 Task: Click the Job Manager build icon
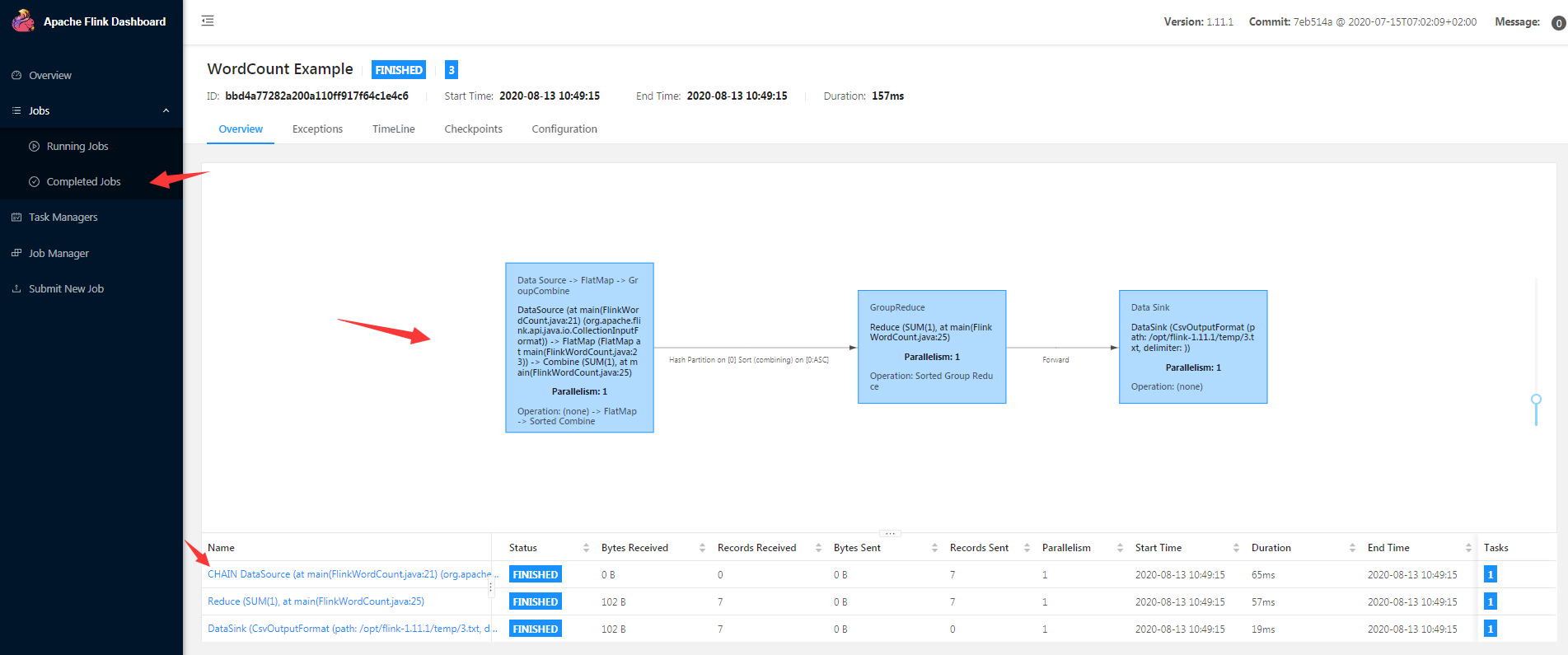16,253
